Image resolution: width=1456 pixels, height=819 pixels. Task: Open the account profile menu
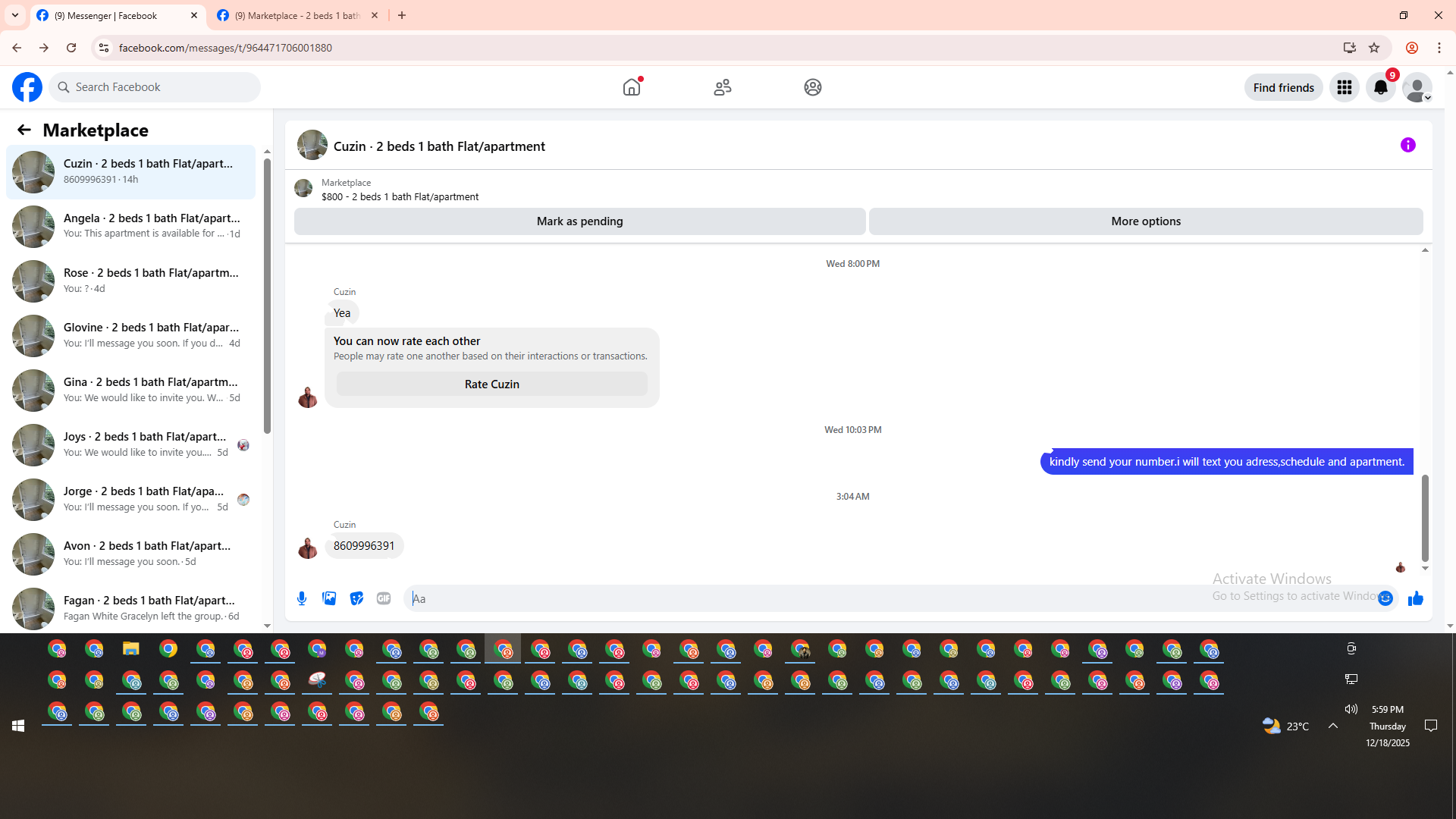pyautogui.click(x=1417, y=87)
